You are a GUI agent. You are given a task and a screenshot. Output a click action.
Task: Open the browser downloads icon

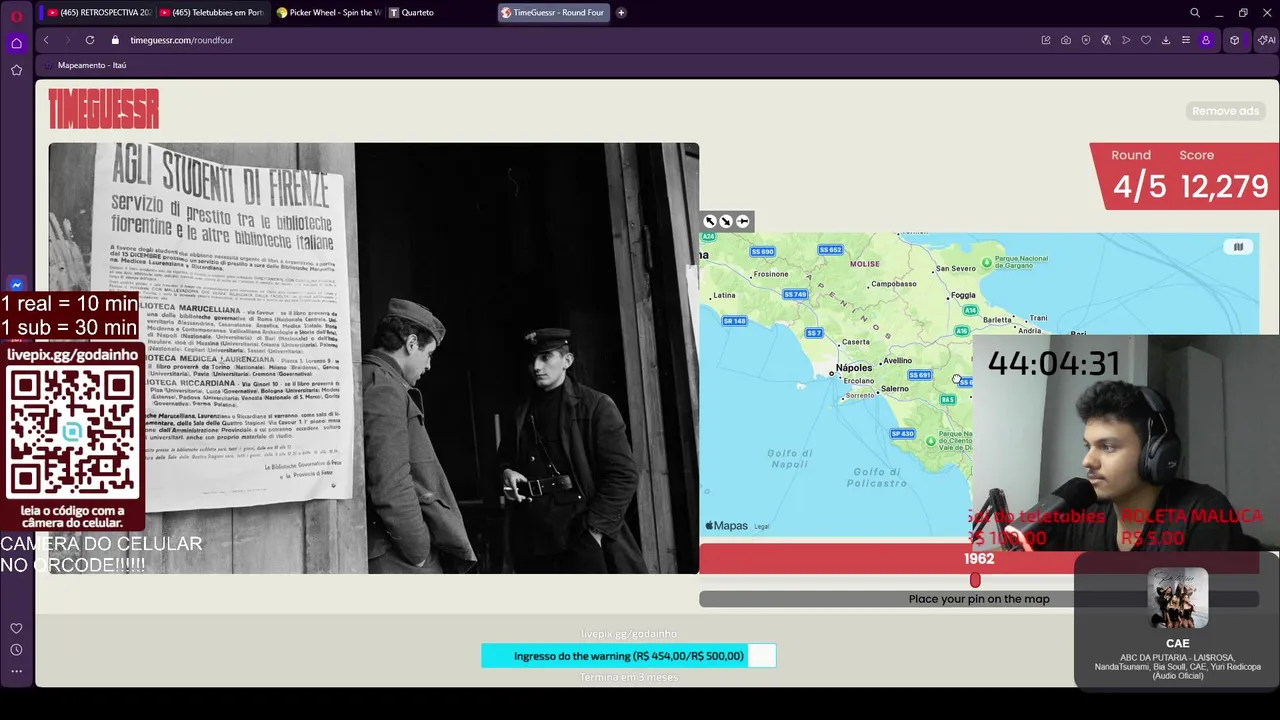click(x=1166, y=40)
